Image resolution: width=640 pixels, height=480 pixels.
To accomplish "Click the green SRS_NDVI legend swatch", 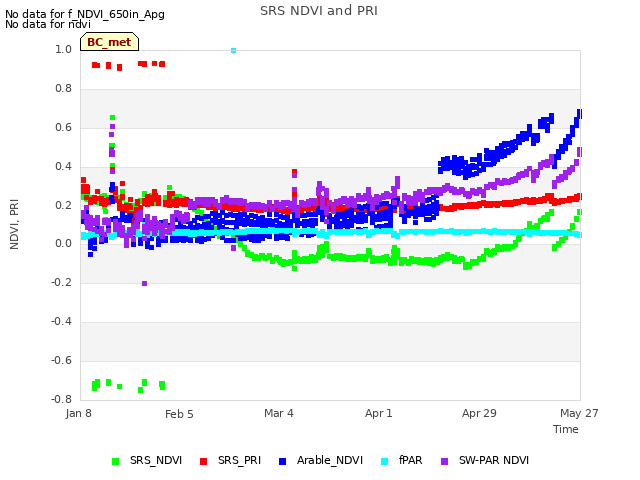I will coord(116,461).
